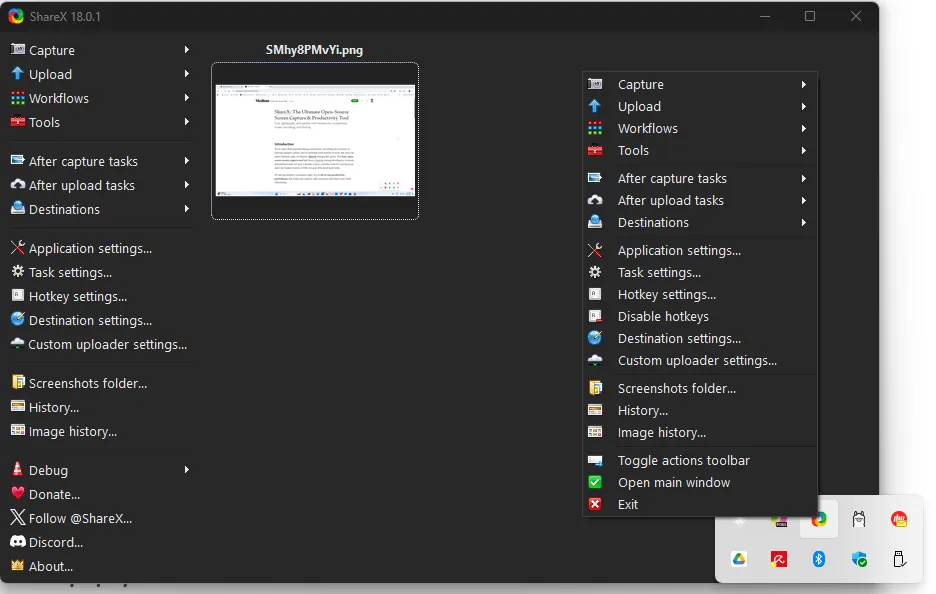Viewport: 936px width, 594px height.
Task: Select the Task settings gear icon
Action: (x=17, y=272)
